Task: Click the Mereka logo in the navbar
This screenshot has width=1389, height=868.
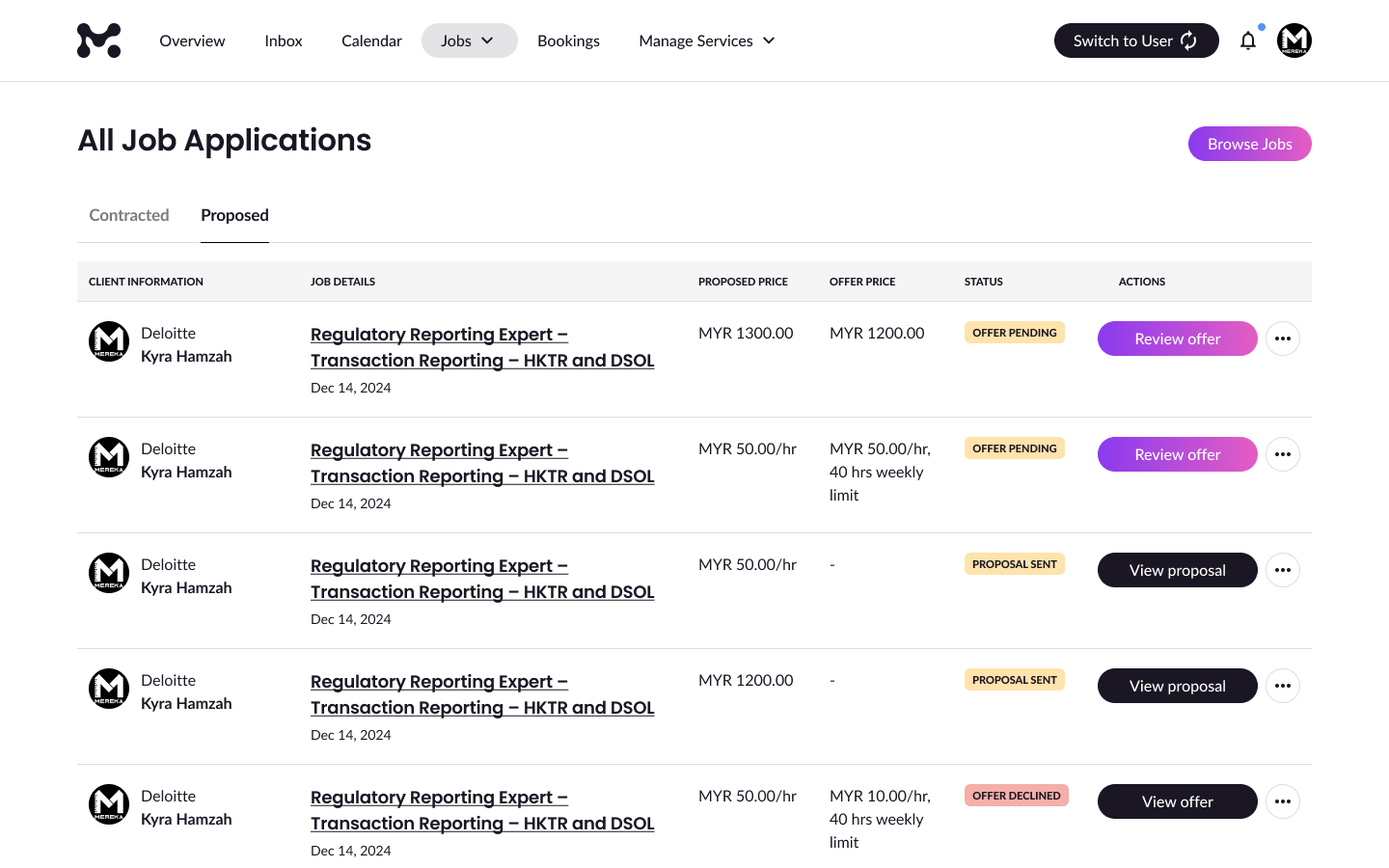Action: click(x=98, y=41)
